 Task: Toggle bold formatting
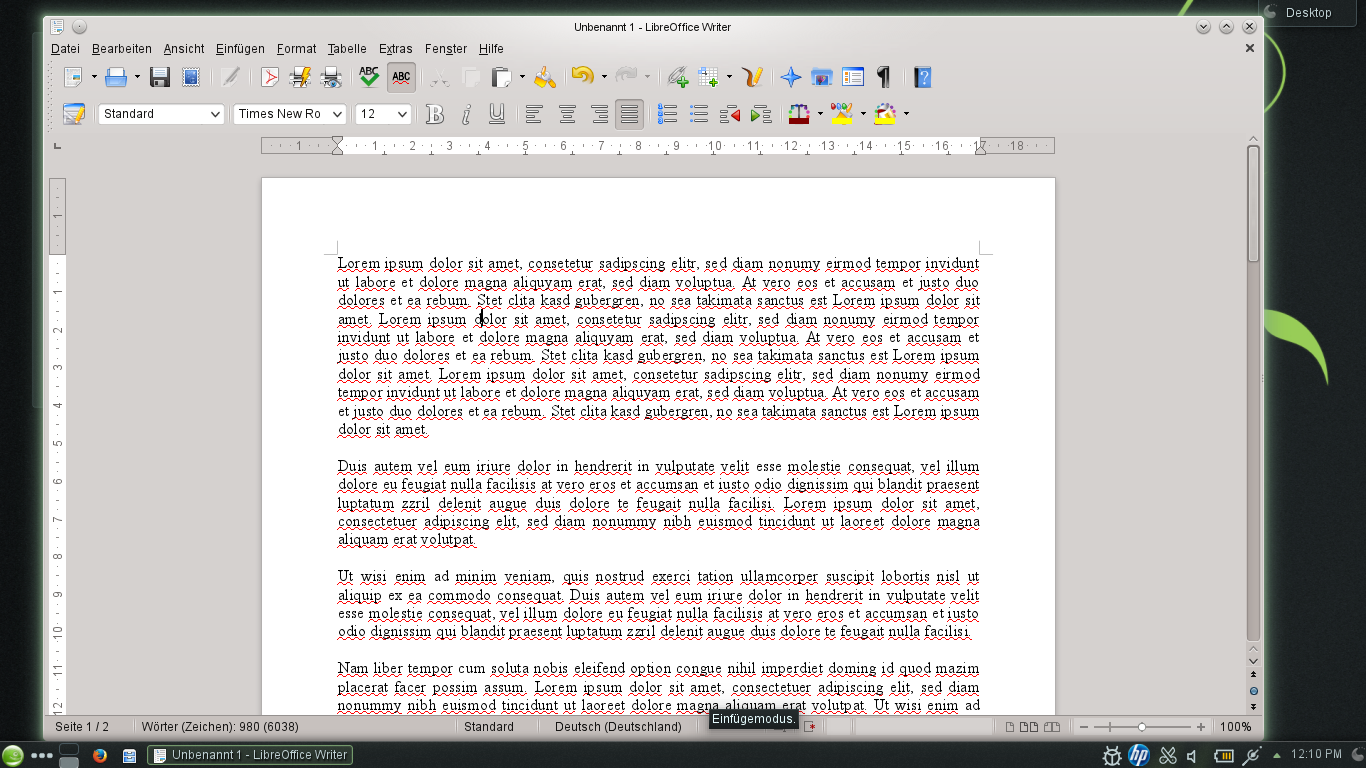[434, 114]
